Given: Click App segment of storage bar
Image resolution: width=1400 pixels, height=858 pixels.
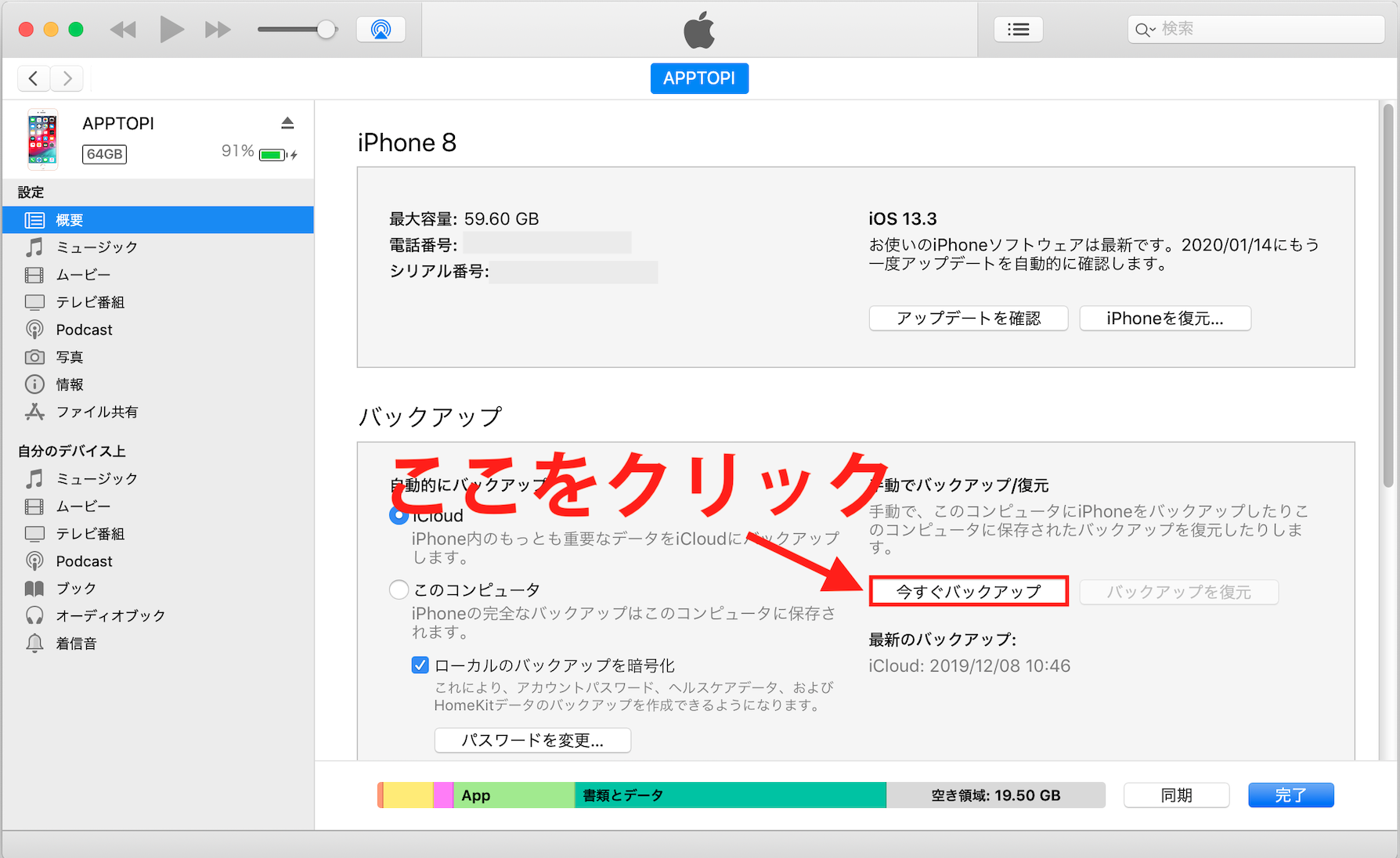Looking at the screenshot, I should pos(514,795).
